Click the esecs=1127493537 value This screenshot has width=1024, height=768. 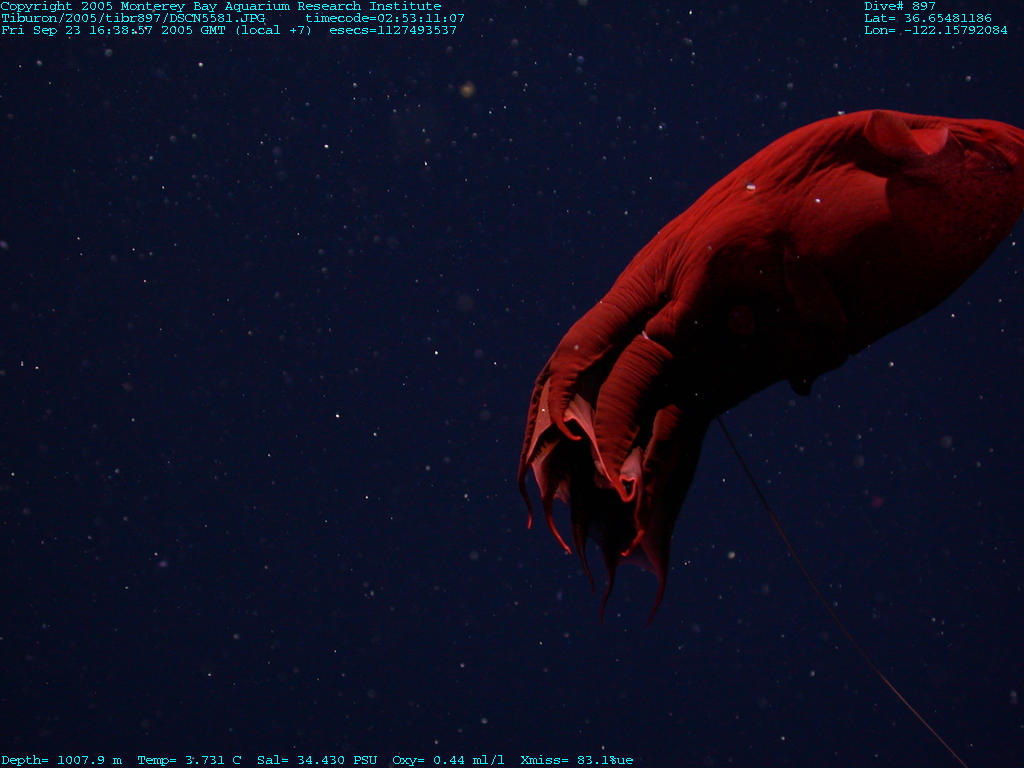(x=393, y=30)
